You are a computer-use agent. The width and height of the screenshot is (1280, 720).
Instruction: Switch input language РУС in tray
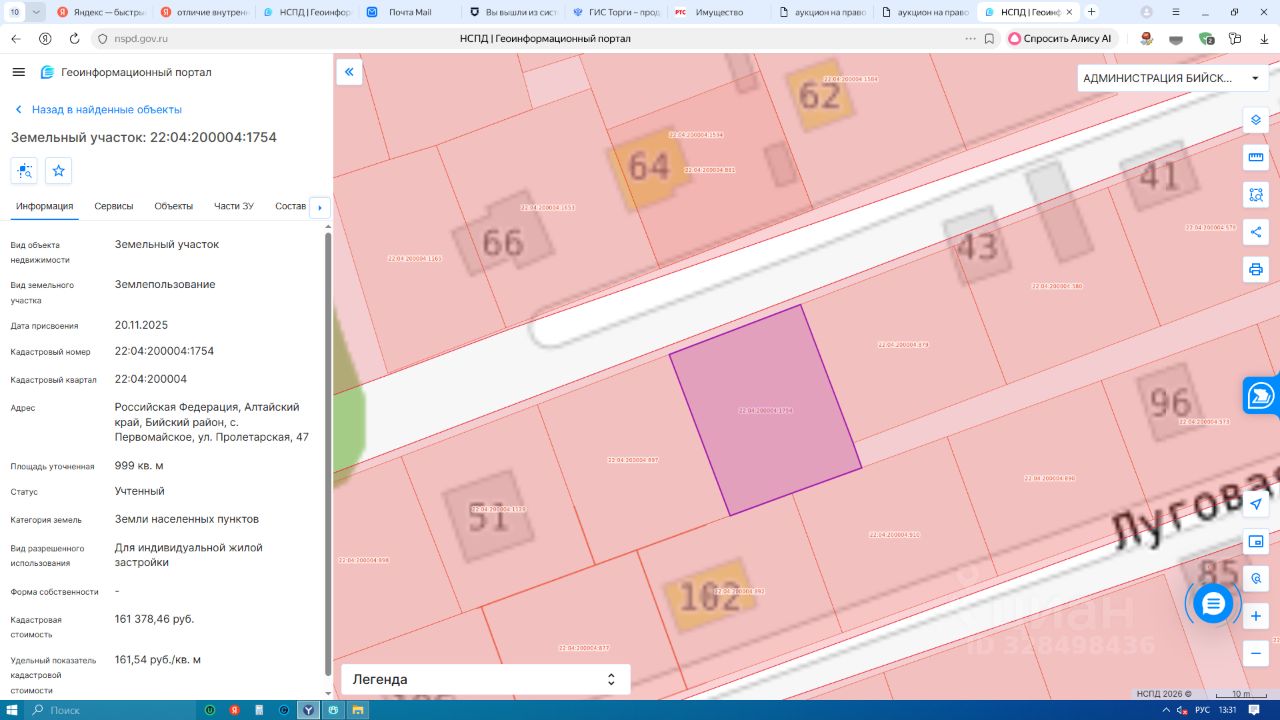tap(1202, 710)
